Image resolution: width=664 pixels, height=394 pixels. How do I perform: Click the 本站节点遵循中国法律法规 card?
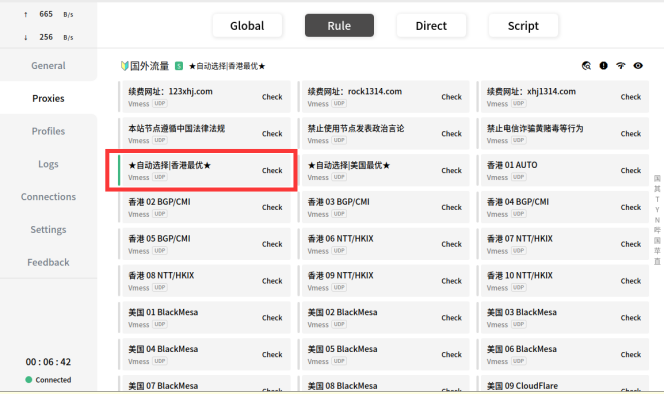[204, 133]
